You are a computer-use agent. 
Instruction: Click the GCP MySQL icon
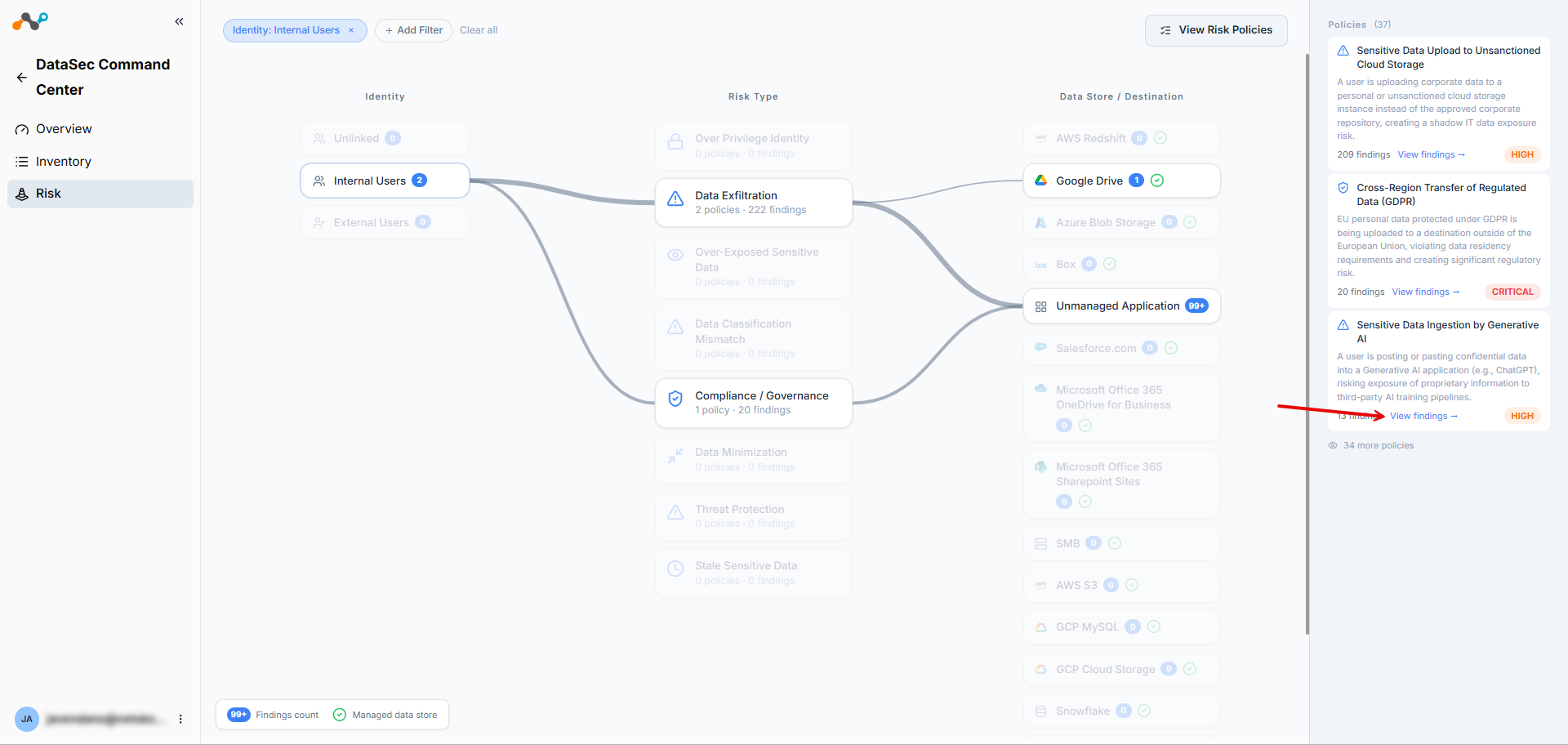[1040, 627]
